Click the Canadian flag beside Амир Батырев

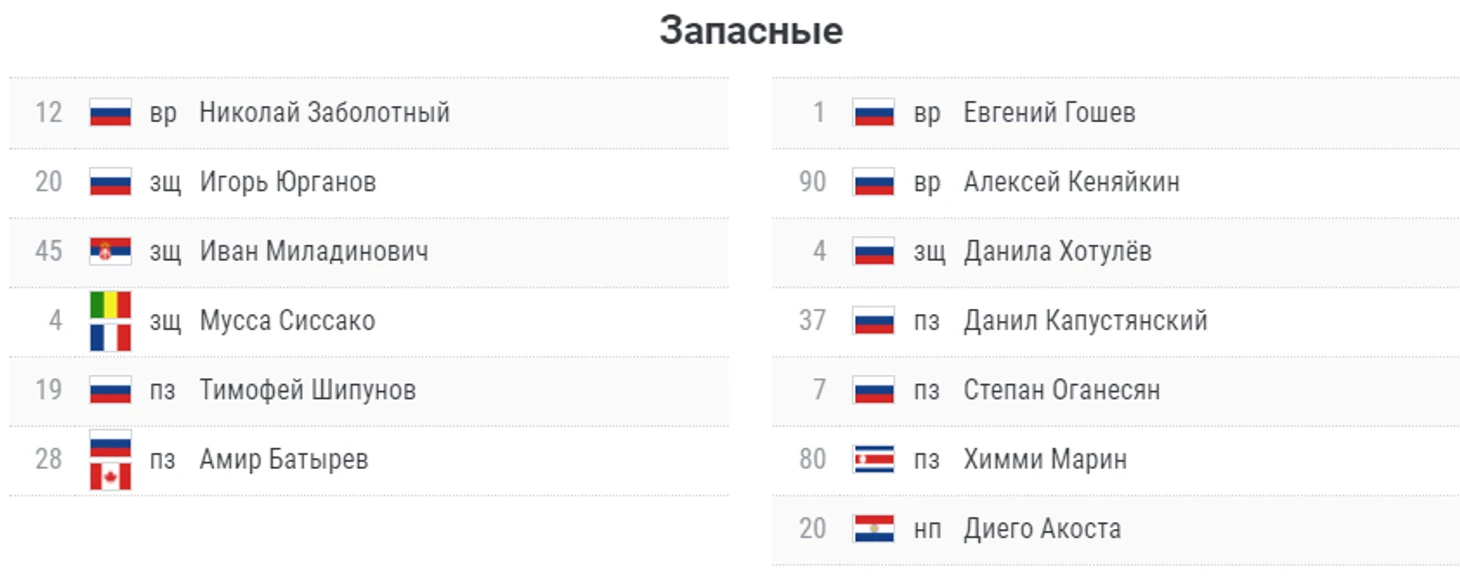[110, 476]
